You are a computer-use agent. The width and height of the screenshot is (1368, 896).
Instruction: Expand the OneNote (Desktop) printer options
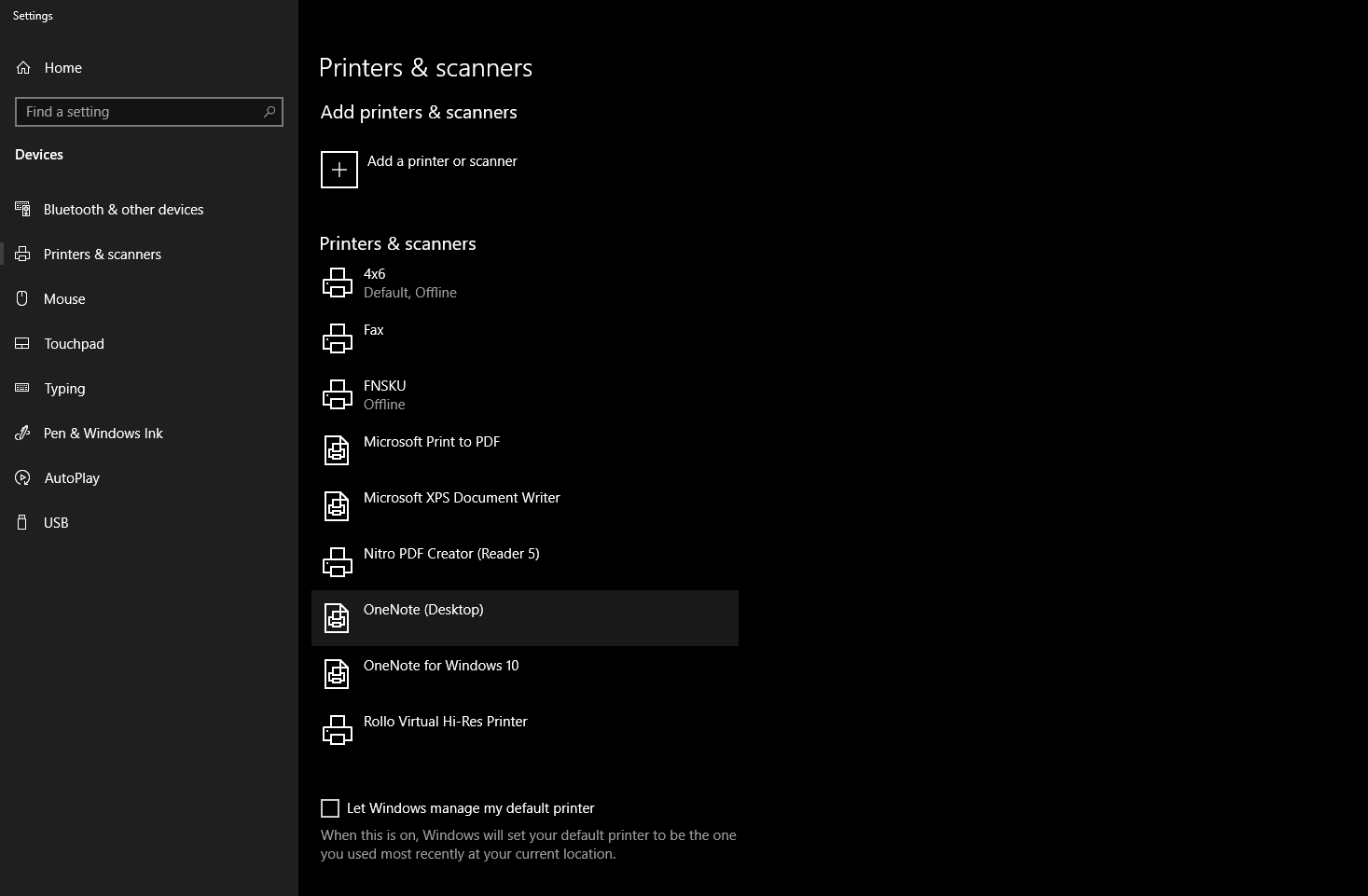coord(524,617)
